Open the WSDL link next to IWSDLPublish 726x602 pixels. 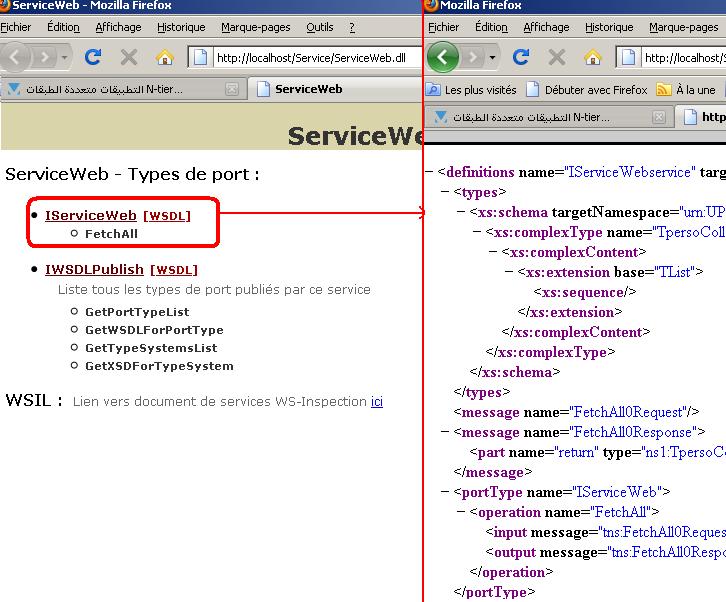[x=174, y=270]
